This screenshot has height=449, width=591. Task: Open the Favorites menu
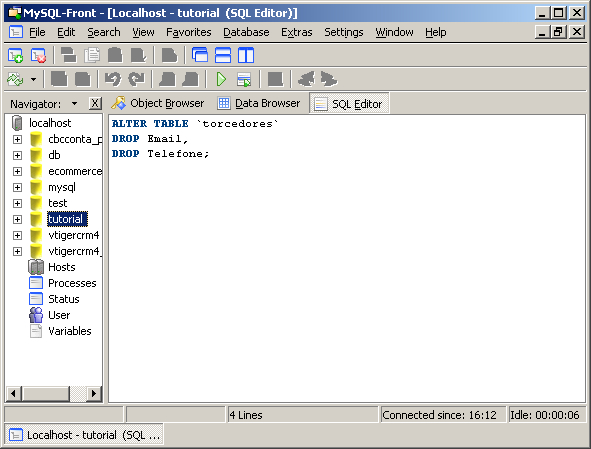(188, 32)
